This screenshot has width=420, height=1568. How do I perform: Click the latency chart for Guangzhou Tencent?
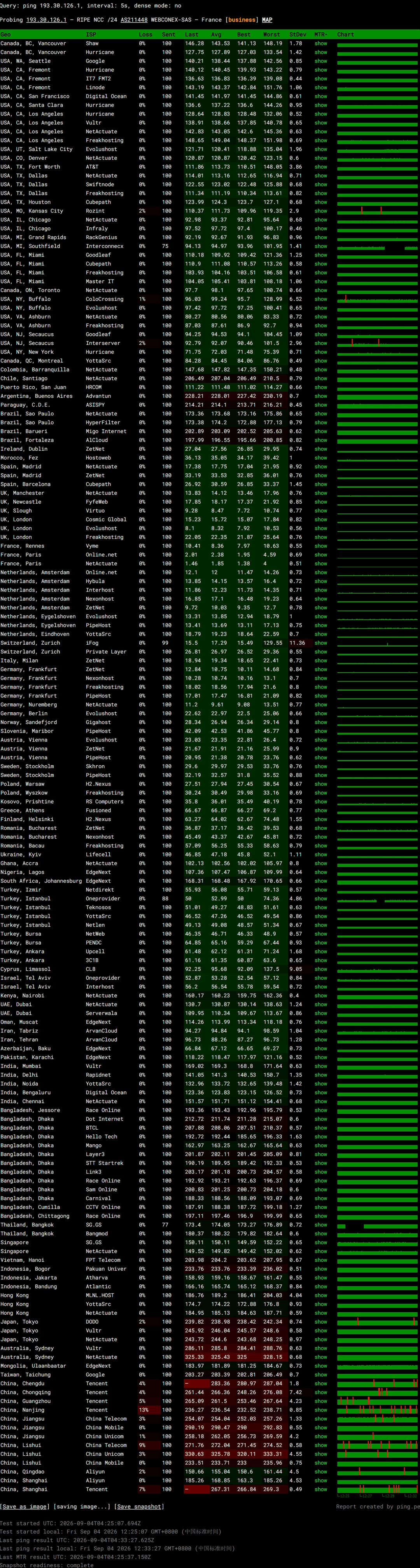[377, 1401]
